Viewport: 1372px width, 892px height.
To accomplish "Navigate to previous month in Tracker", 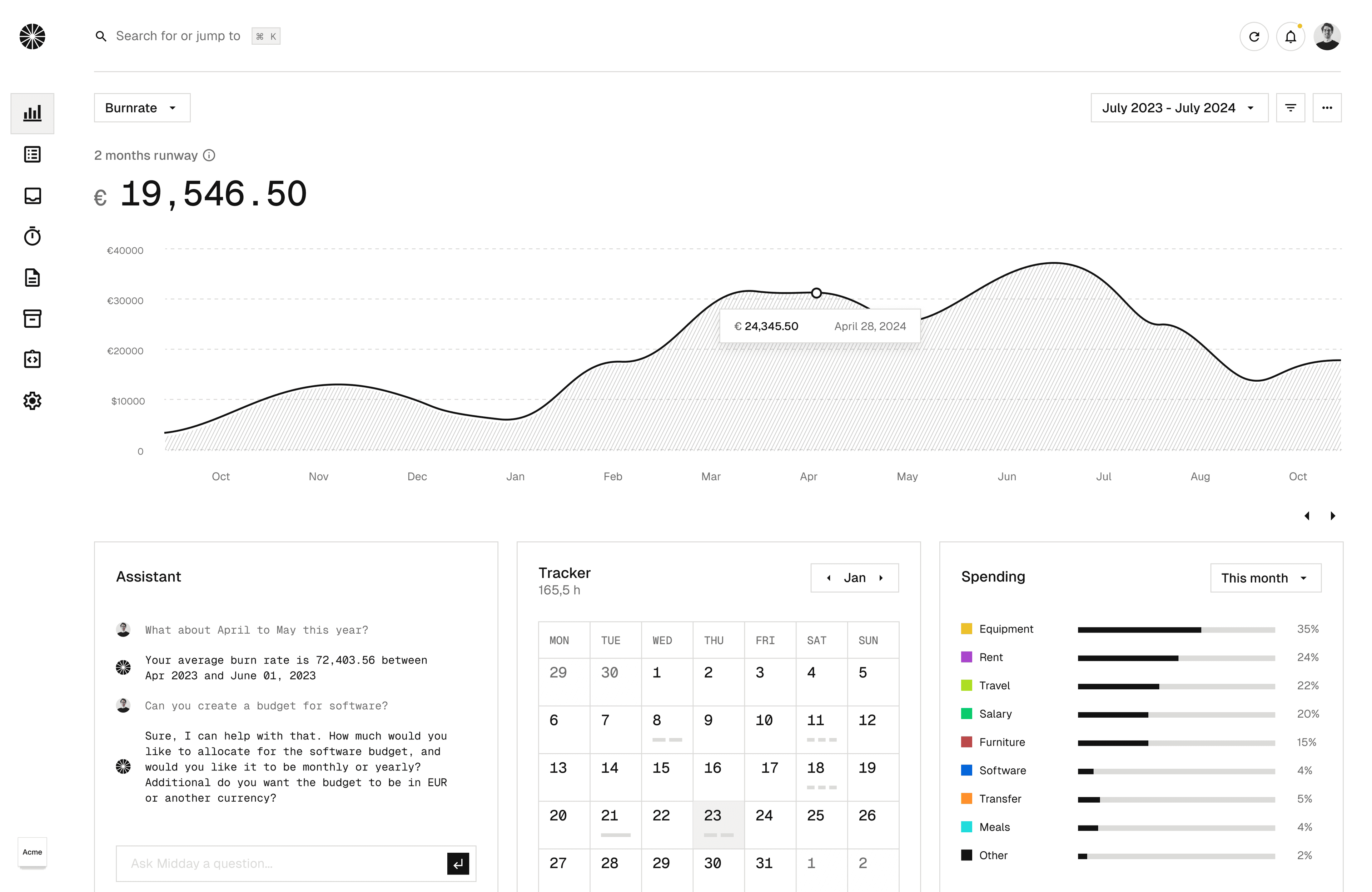I will (829, 578).
